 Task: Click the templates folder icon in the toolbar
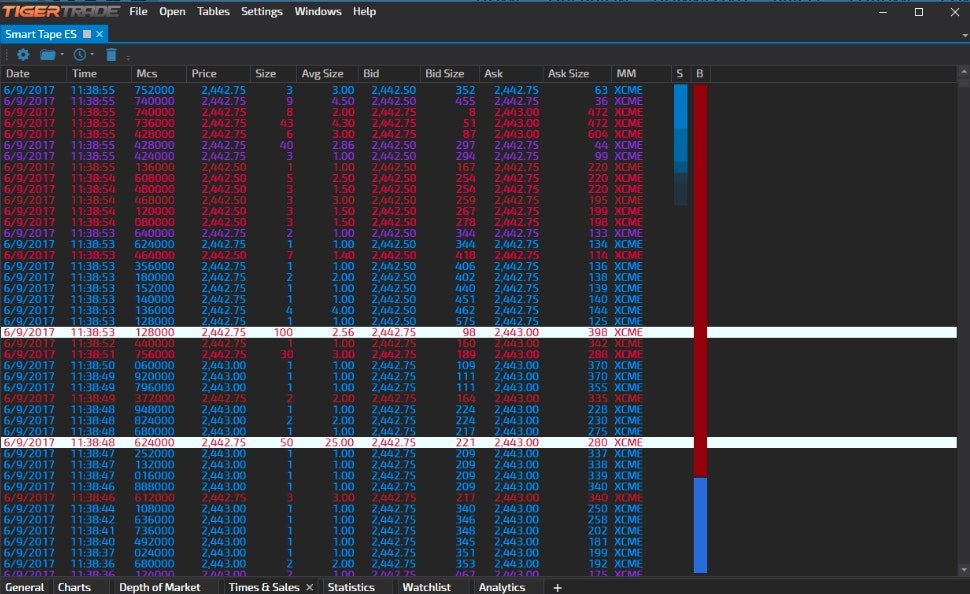(48, 55)
